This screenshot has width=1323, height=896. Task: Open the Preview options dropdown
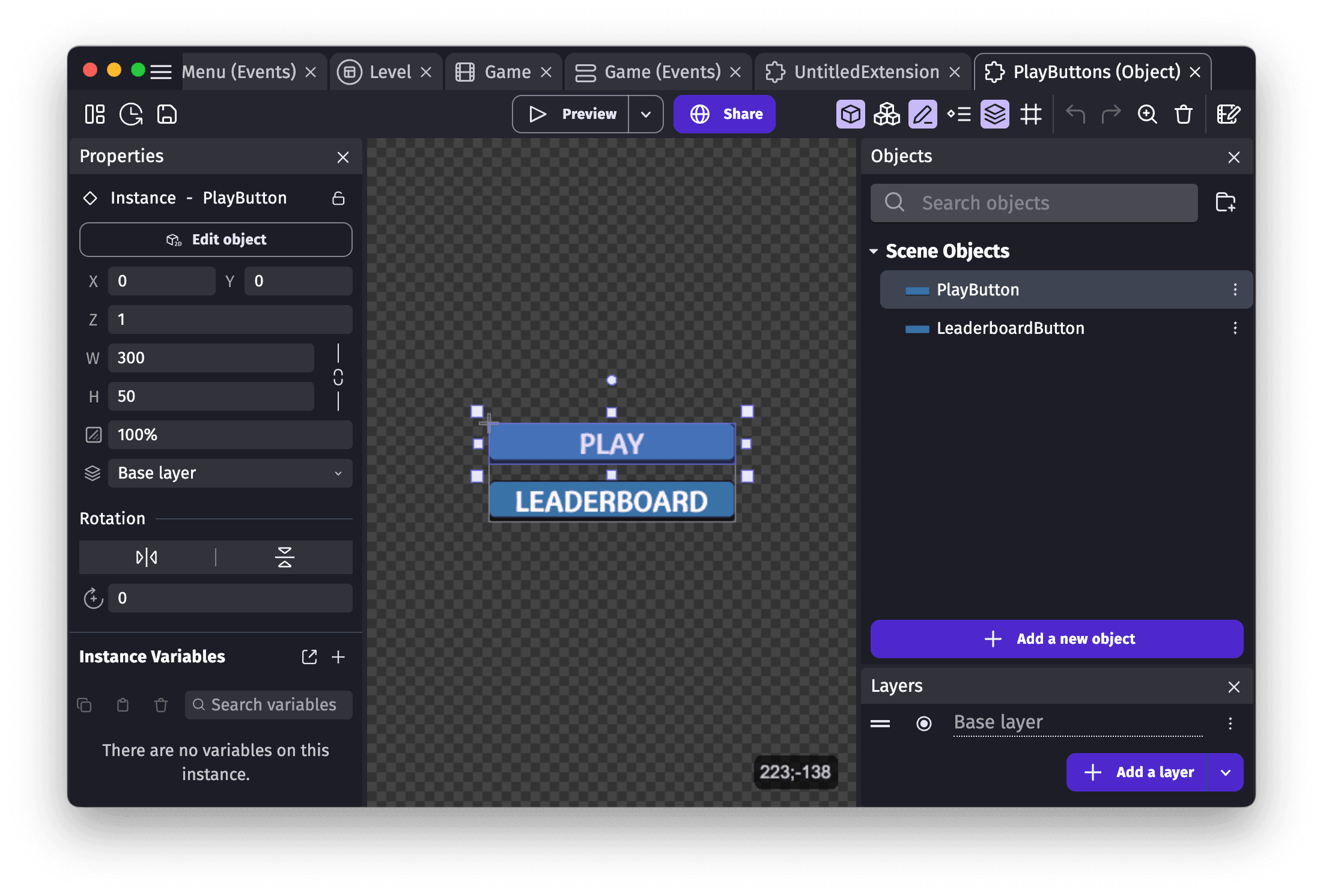coord(646,114)
